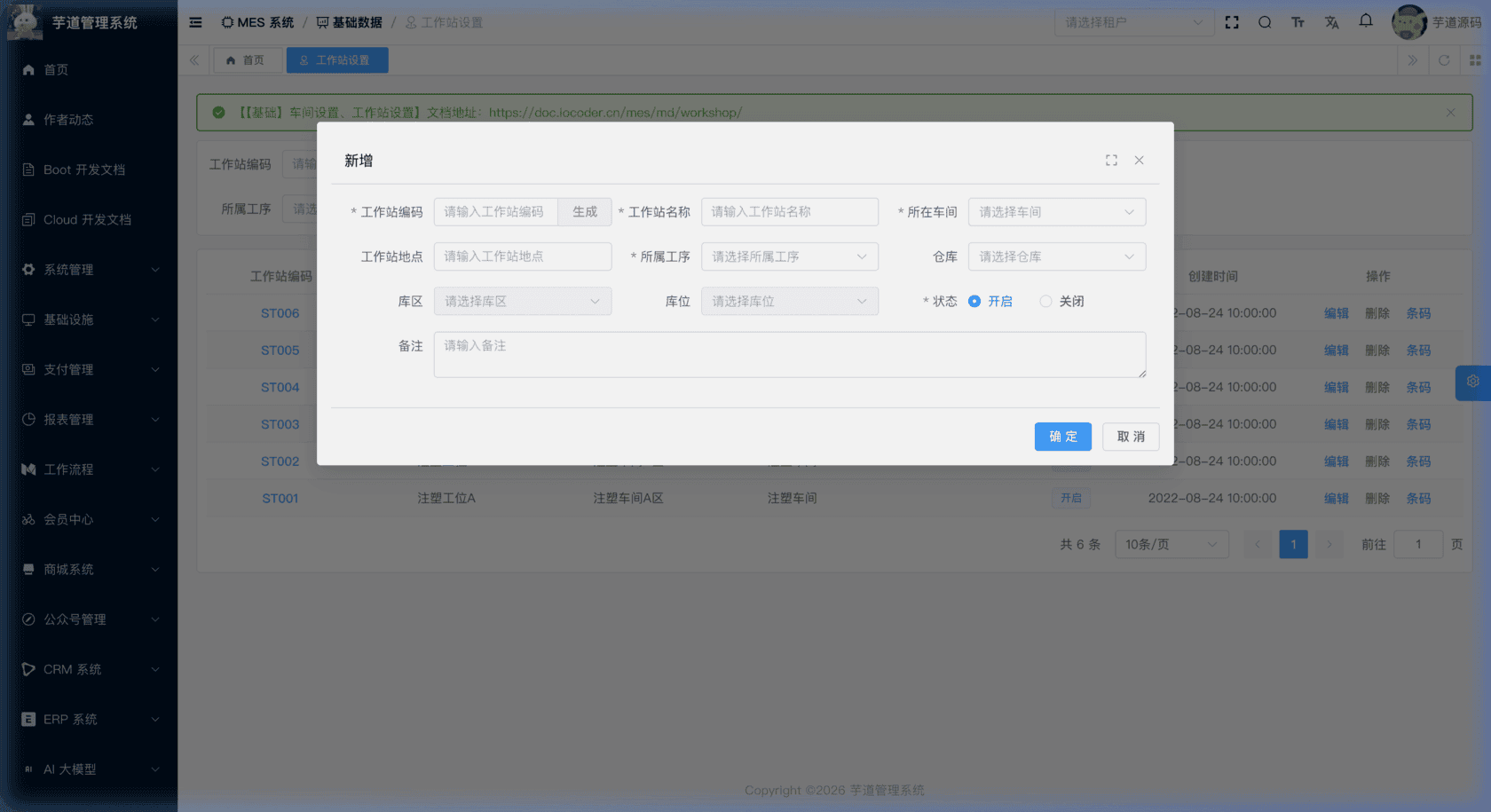Viewport: 1491px width, 812px height.
Task: Expand the 系统管理 sidebar menu
Action: coord(89,270)
